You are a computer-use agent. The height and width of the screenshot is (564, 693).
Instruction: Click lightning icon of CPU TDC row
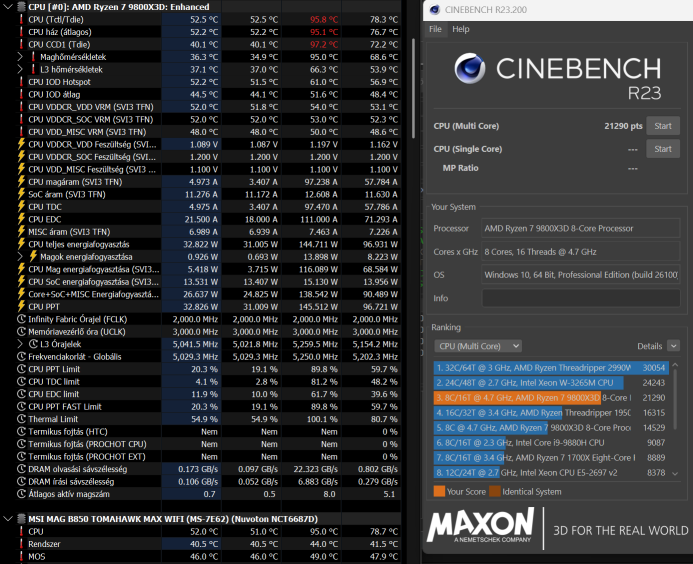tap(21, 206)
